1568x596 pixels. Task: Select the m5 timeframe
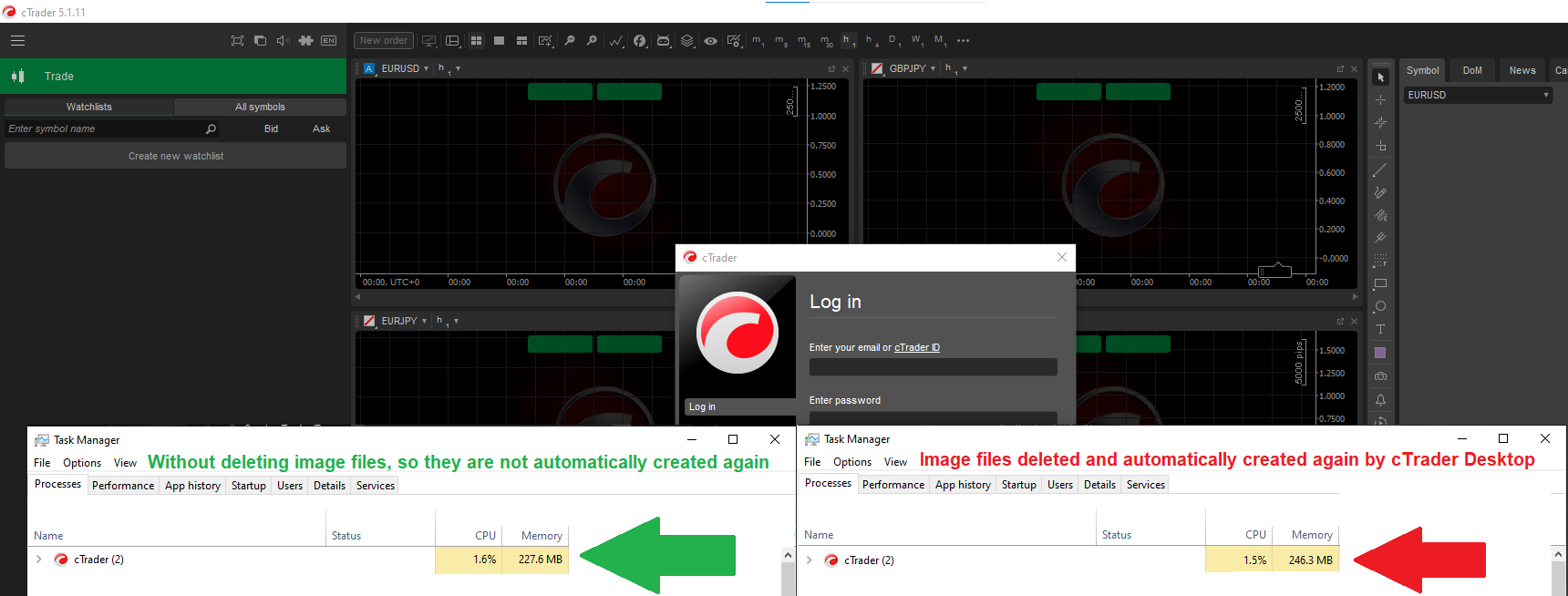(x=781, y=40)
